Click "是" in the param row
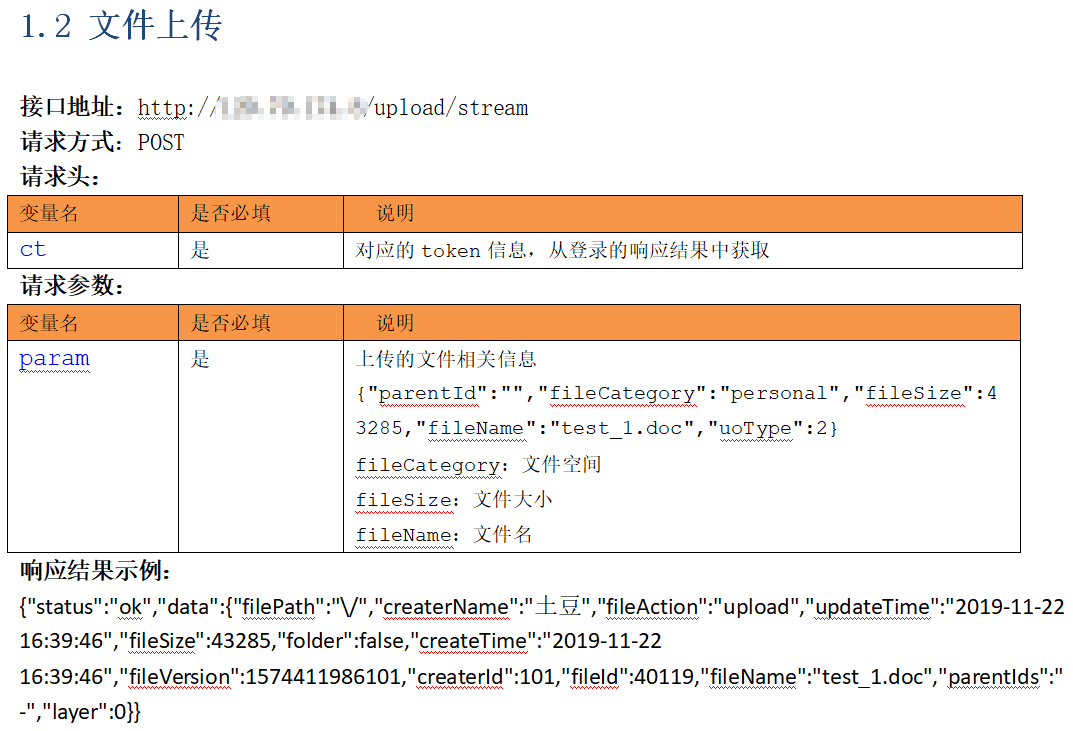Screen dimensions: 1073x731 (200, 359)
